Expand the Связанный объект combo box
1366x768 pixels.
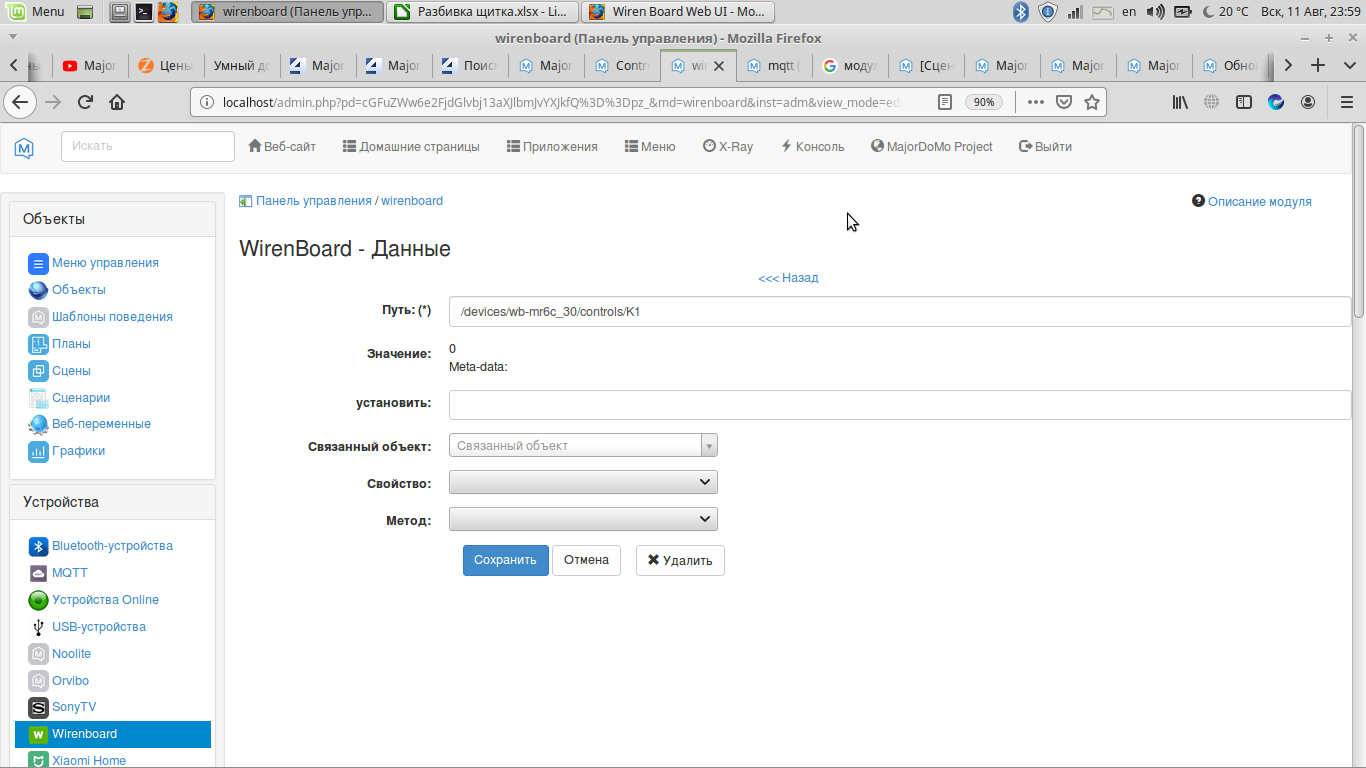click(x=583, y=446)
